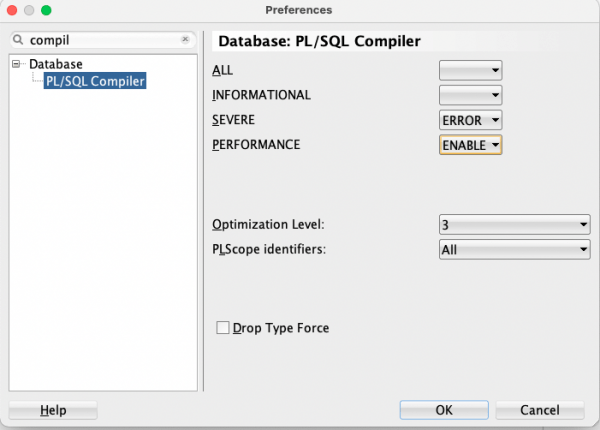Close the Preferences window
Screen dimensions: 600x430
[x=12, y=10]
